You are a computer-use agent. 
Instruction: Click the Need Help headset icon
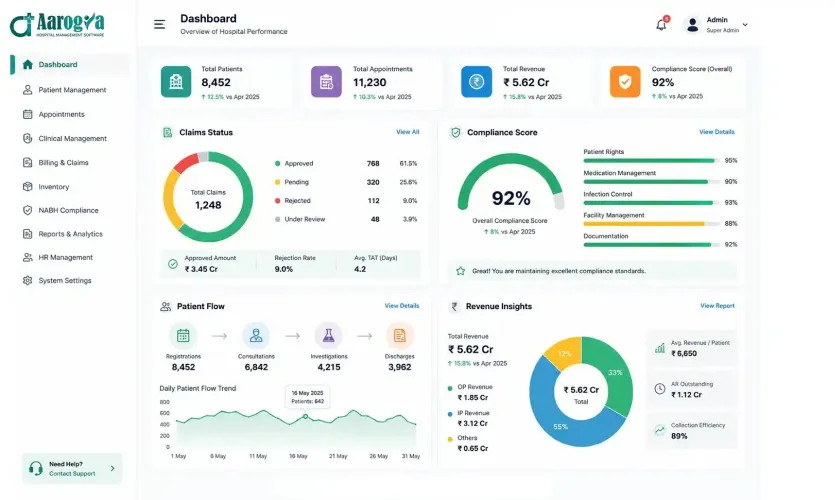36,469
